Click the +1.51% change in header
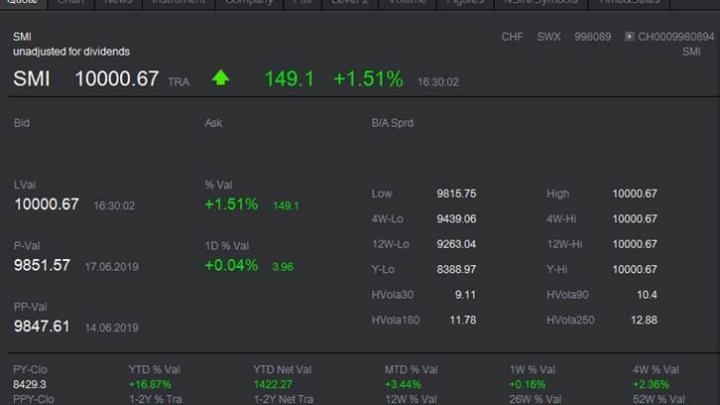Screen dimensions: 720x405 click(x=368, y=79)
